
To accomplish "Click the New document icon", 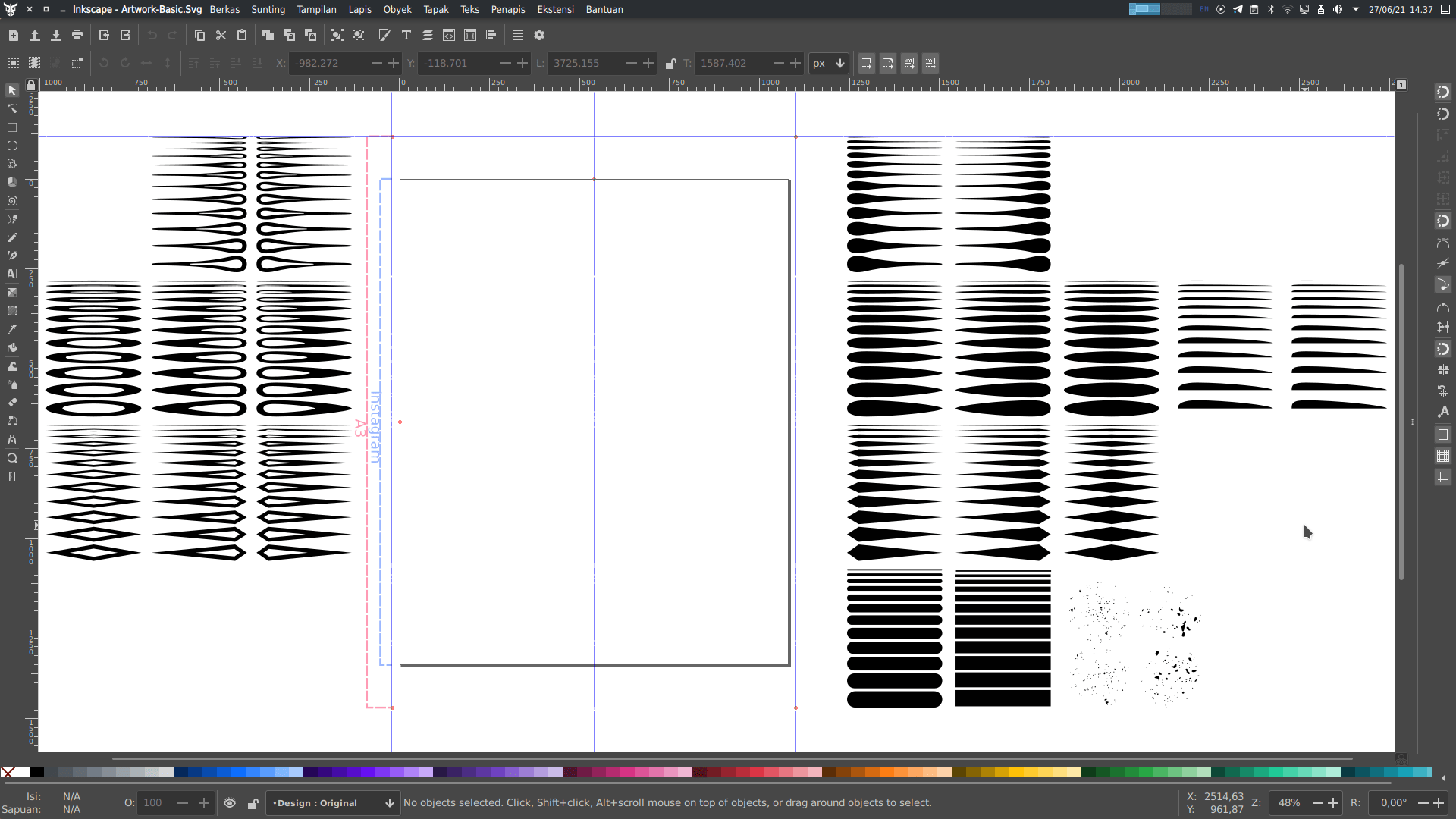I will click(x=14, y=35).
